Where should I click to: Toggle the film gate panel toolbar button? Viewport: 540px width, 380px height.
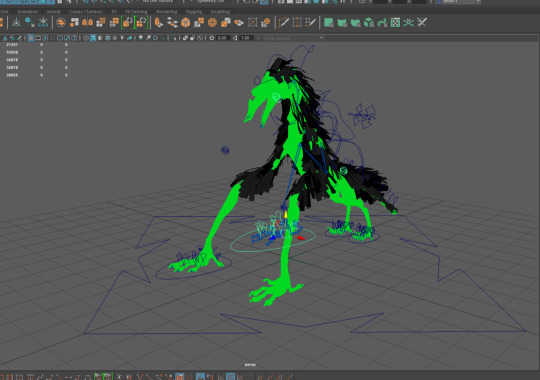[38, 38]
